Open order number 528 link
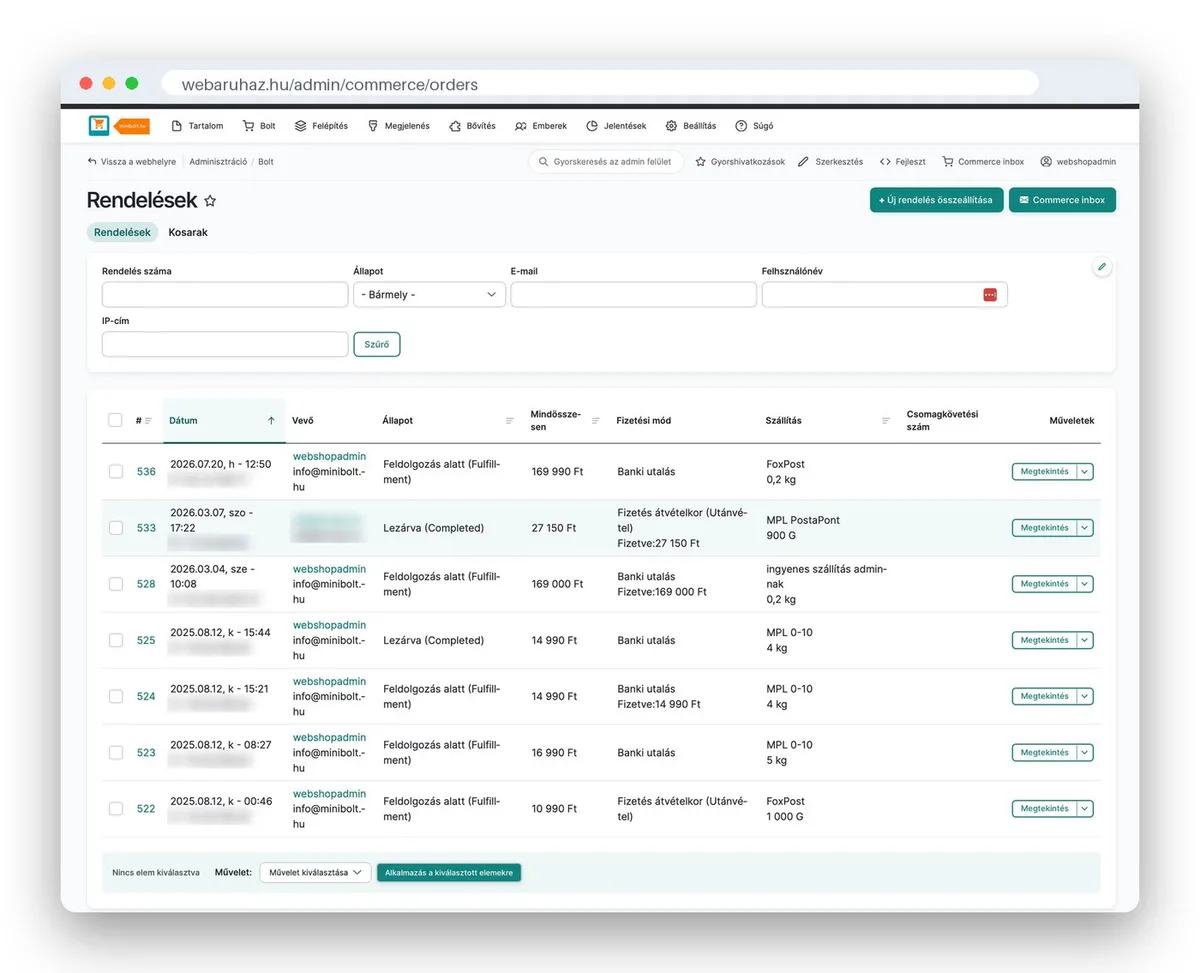This screenshot has width=1200, height=973. click(146, 584)
